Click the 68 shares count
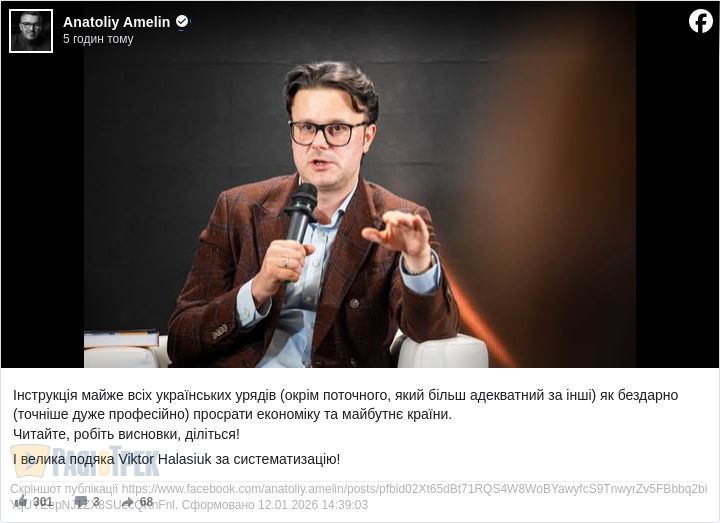720x523 pixels. 146,502
